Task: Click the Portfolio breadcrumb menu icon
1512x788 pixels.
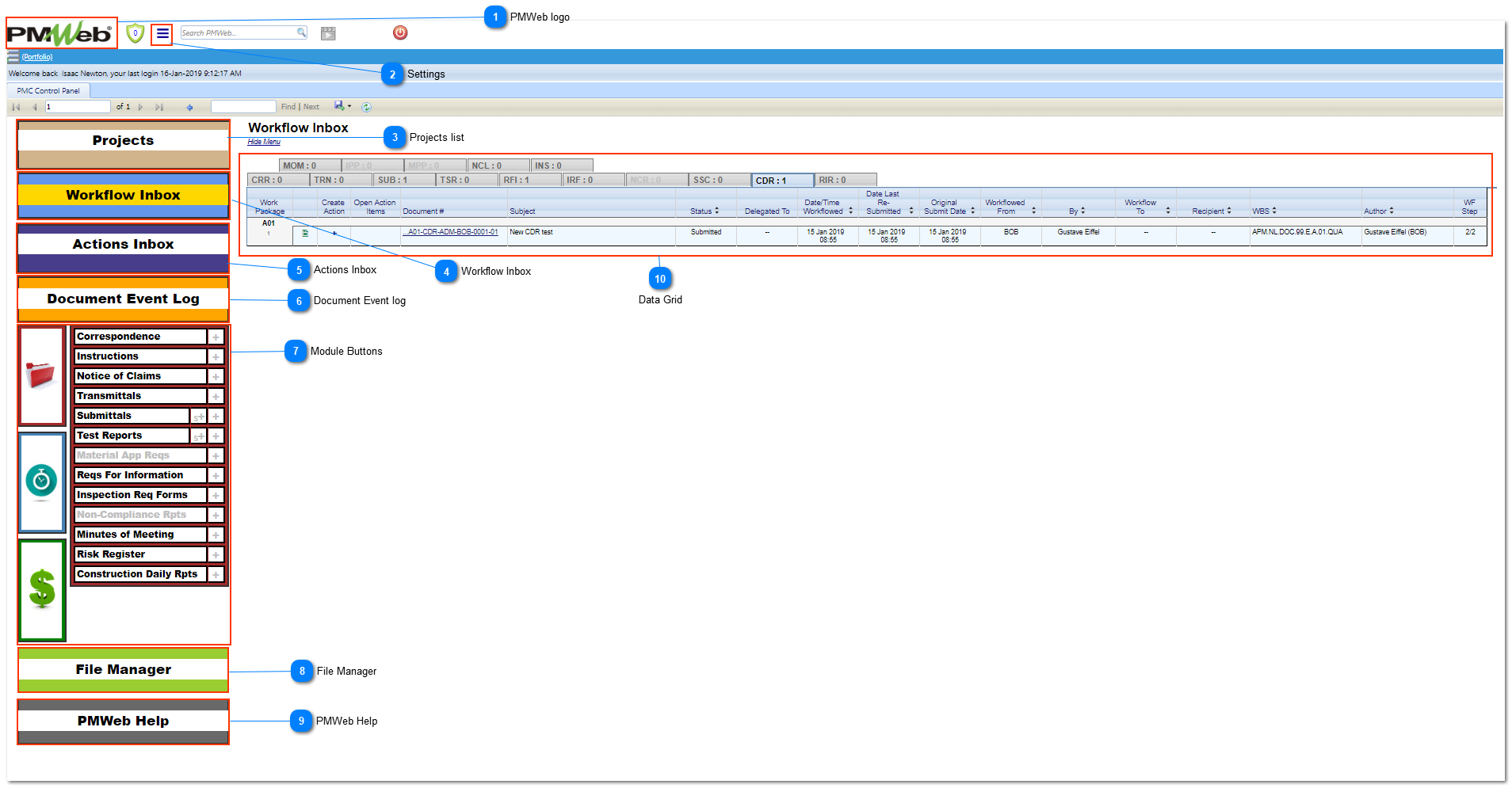Action: [x=13, y=57]
